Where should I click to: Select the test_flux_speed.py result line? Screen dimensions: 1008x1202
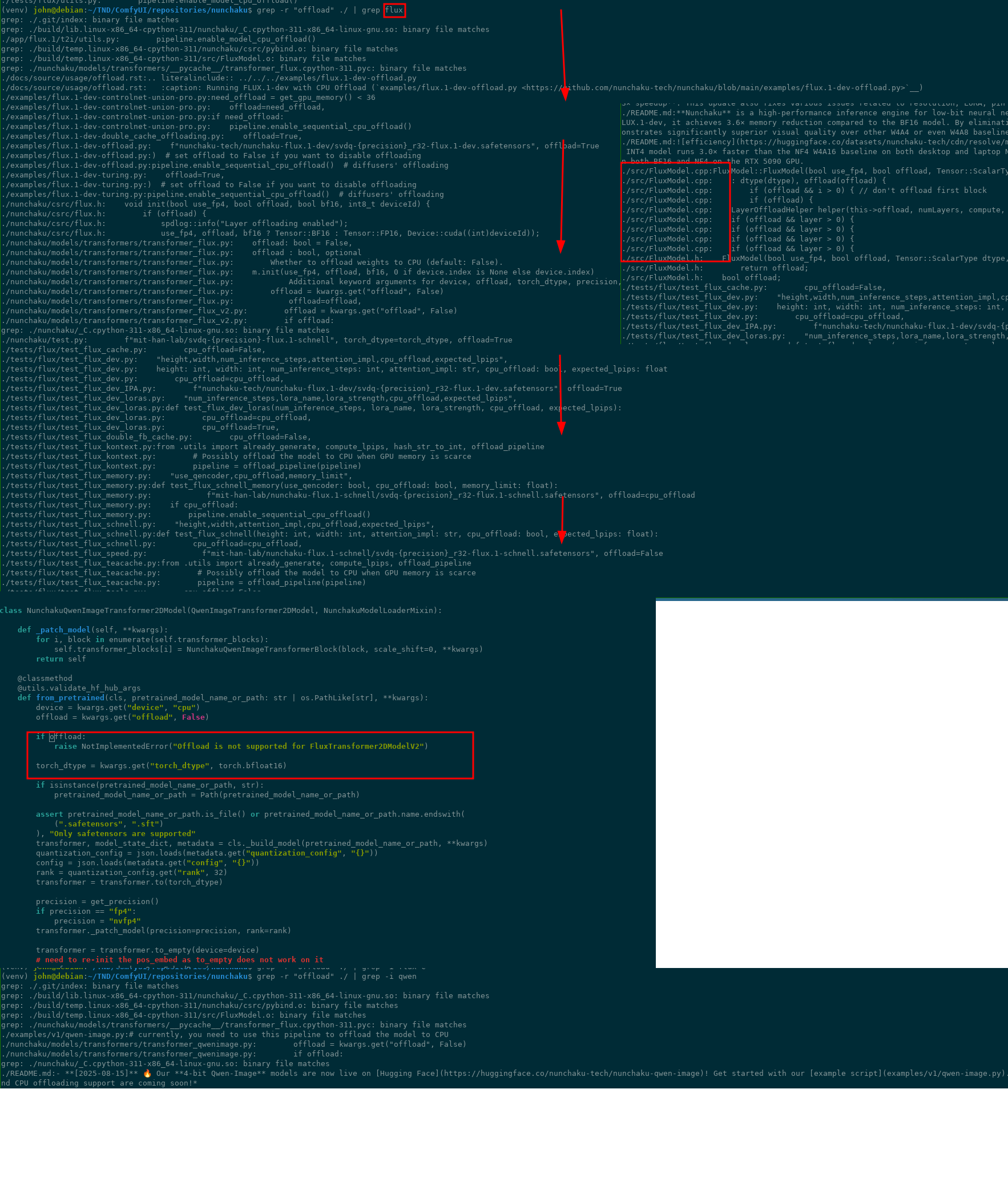(x=332, y=554)
